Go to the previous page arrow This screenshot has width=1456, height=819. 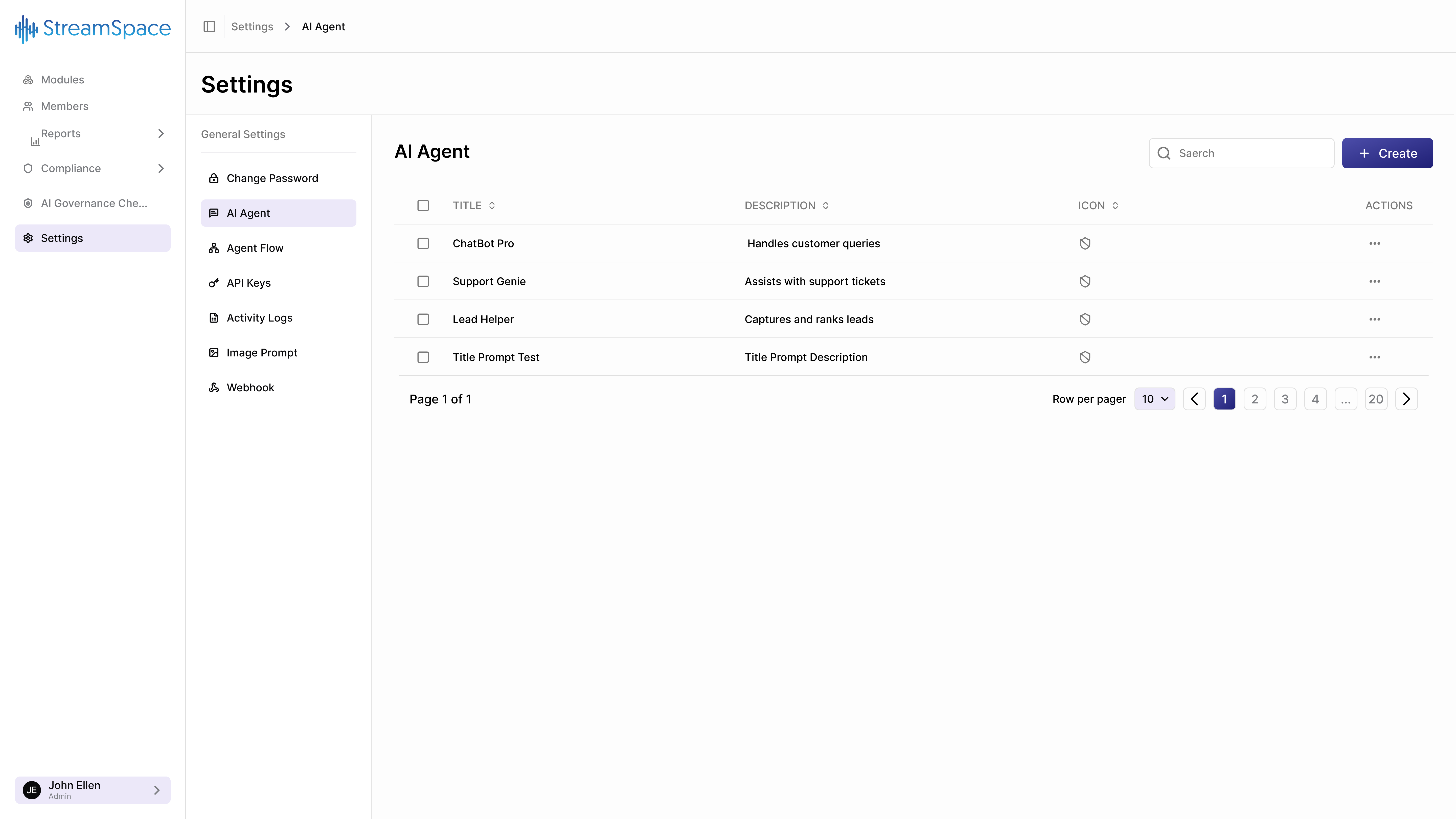coord(1194,399)
